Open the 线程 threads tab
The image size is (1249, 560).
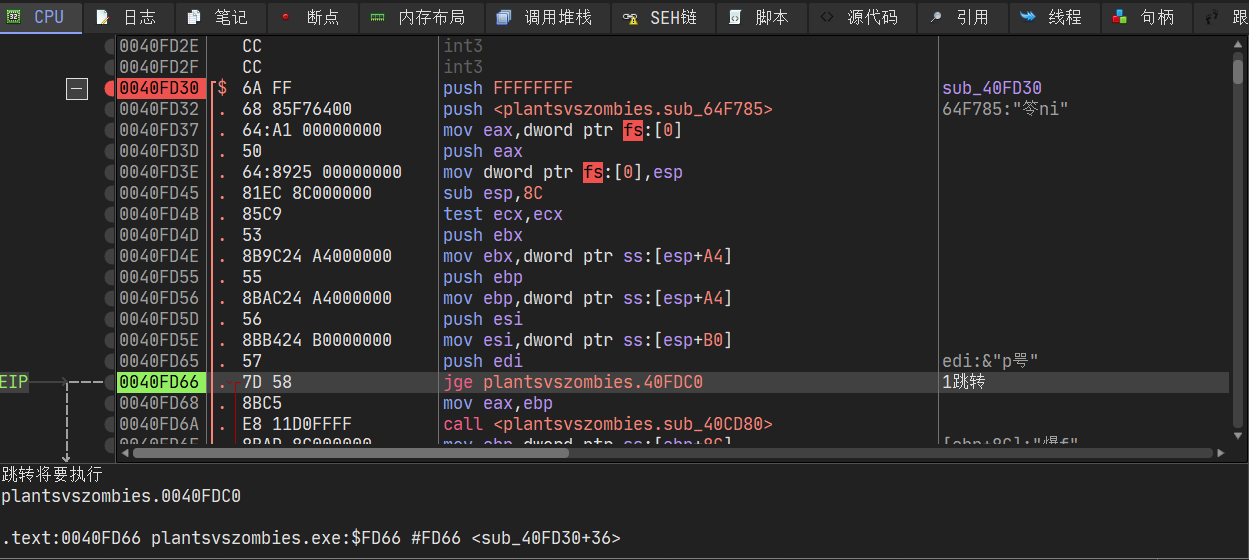click(x=1053, y=17)
